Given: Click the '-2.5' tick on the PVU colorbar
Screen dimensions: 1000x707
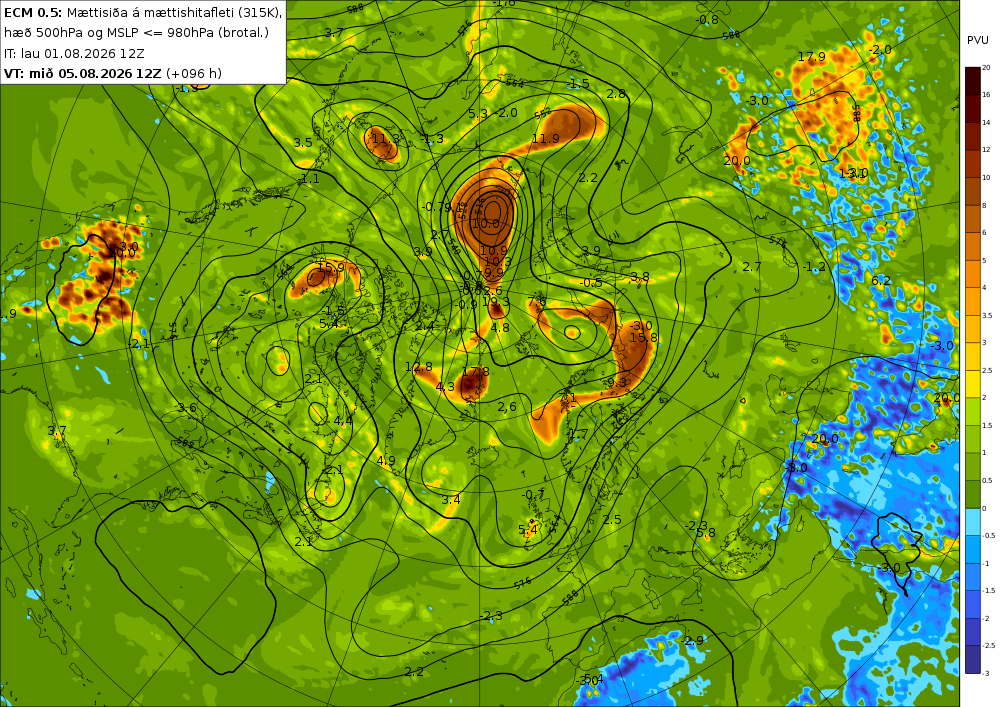Looking at the screenshot, I should [x=989, y=646].
